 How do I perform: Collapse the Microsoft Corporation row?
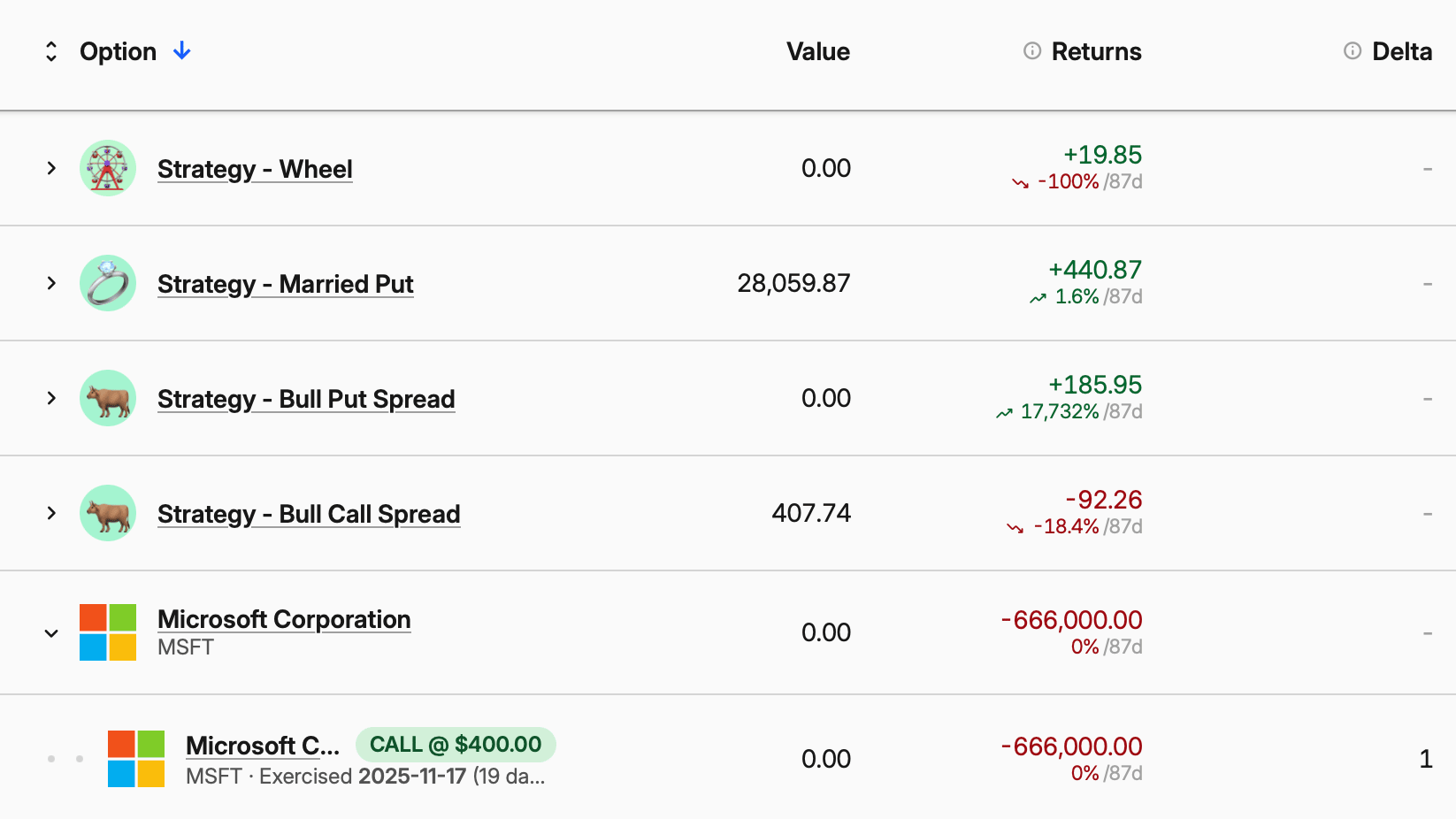(x=50, y=632)
